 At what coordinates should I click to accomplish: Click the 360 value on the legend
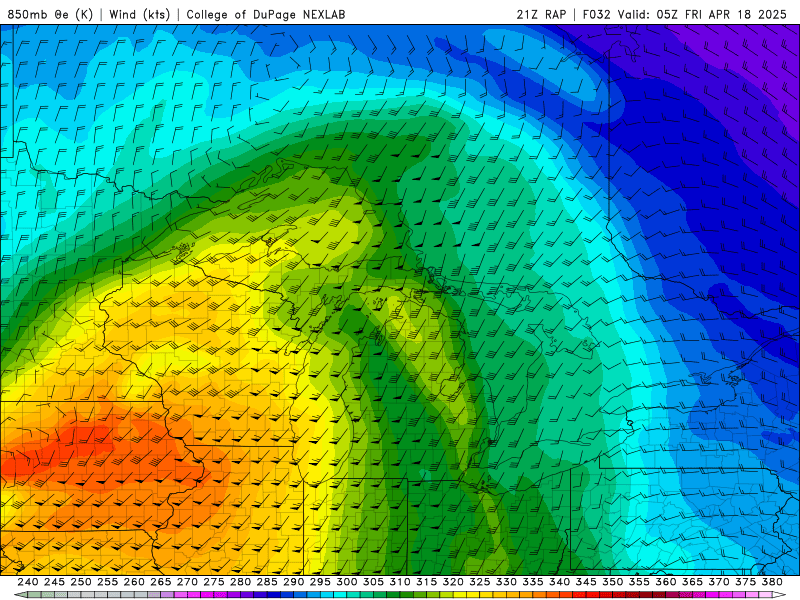click(x=665, y=582)
